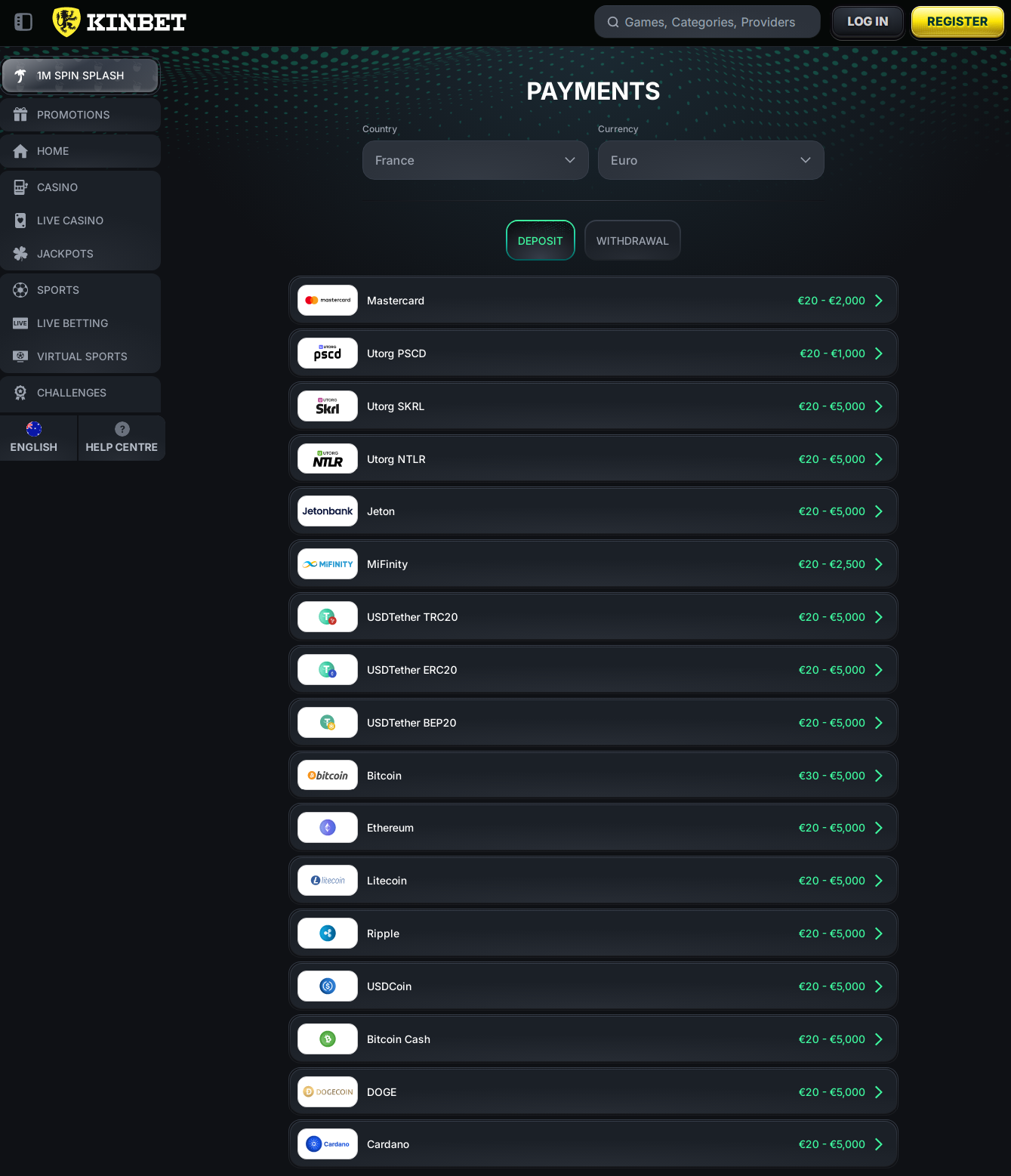Click the search magnifier icon
Screen dimensions: 1011x1176
pyautogui.click(x=613, y=22)
